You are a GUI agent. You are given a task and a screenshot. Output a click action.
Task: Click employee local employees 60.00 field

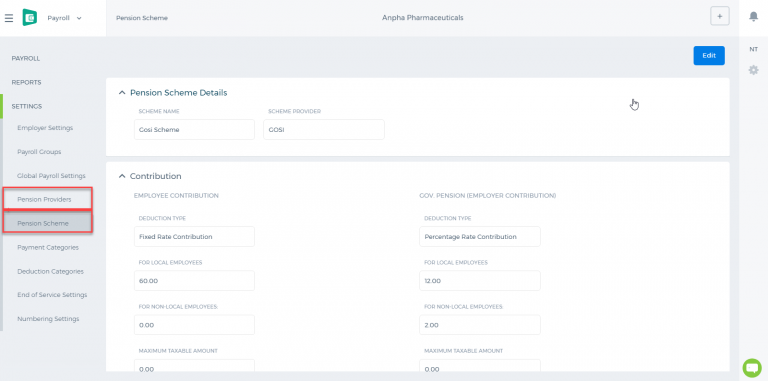tap(194, 281)
